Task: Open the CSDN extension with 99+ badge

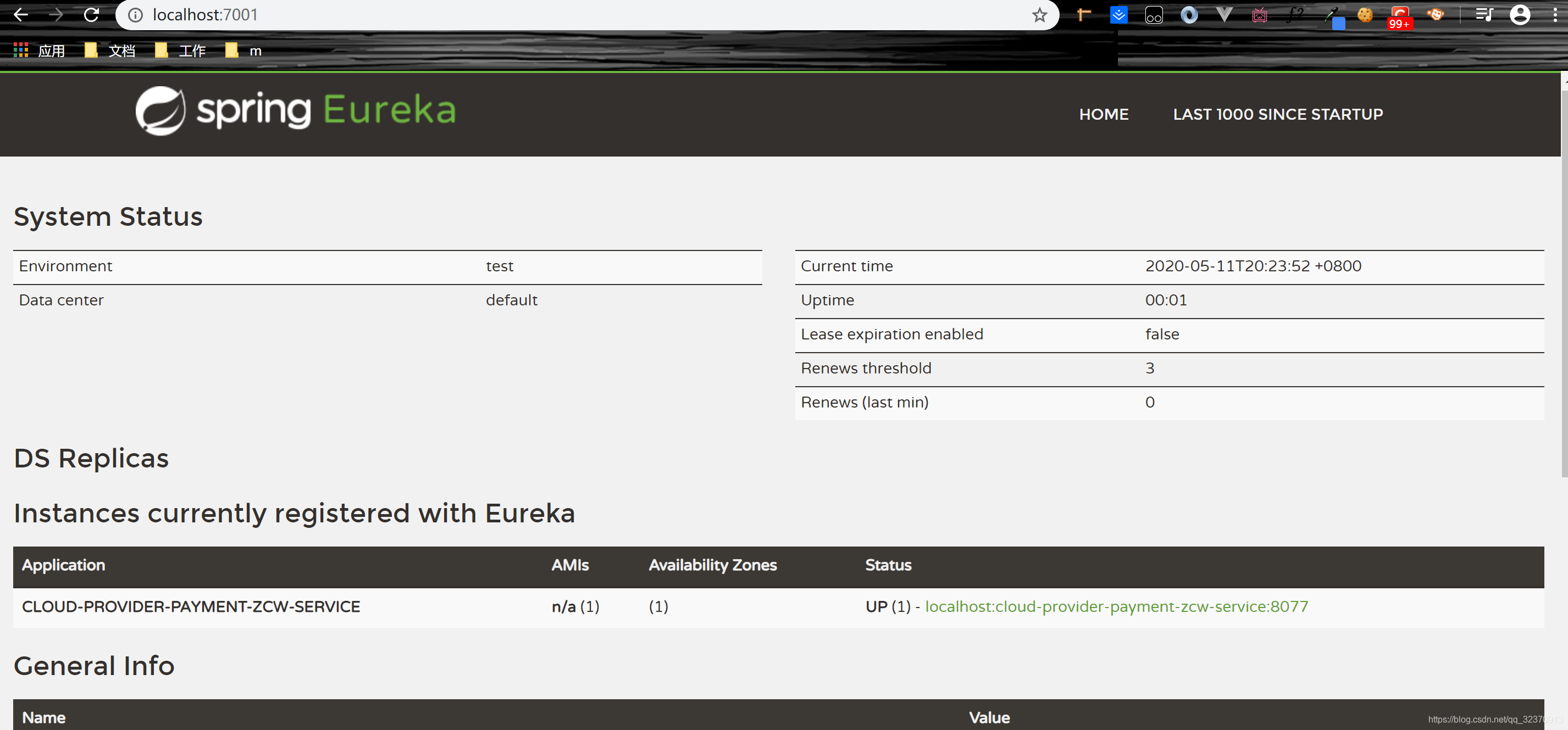Action: (1400, 17)
